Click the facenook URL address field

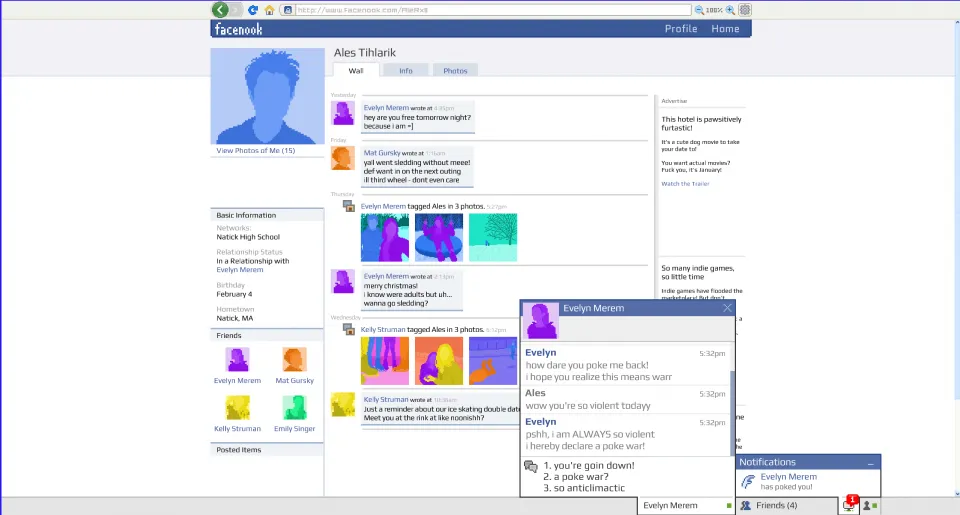point(493,10)
